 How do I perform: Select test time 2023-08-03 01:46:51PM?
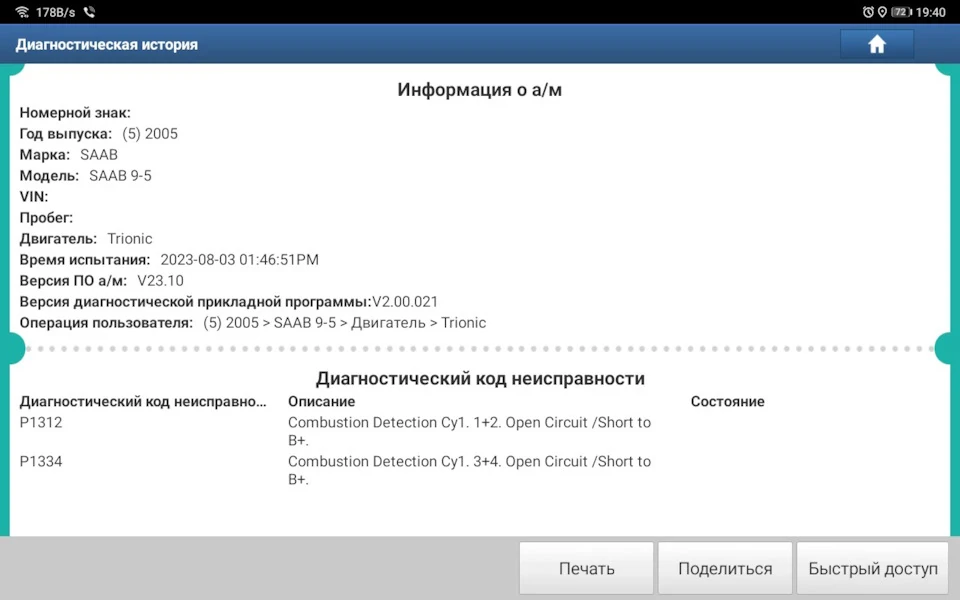pyautogui.click(x=239, y=260)
